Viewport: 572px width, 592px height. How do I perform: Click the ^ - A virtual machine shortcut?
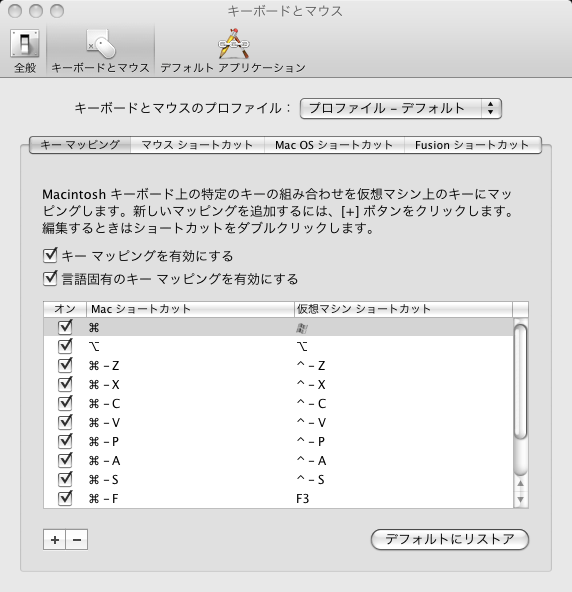tap(311, 461)
